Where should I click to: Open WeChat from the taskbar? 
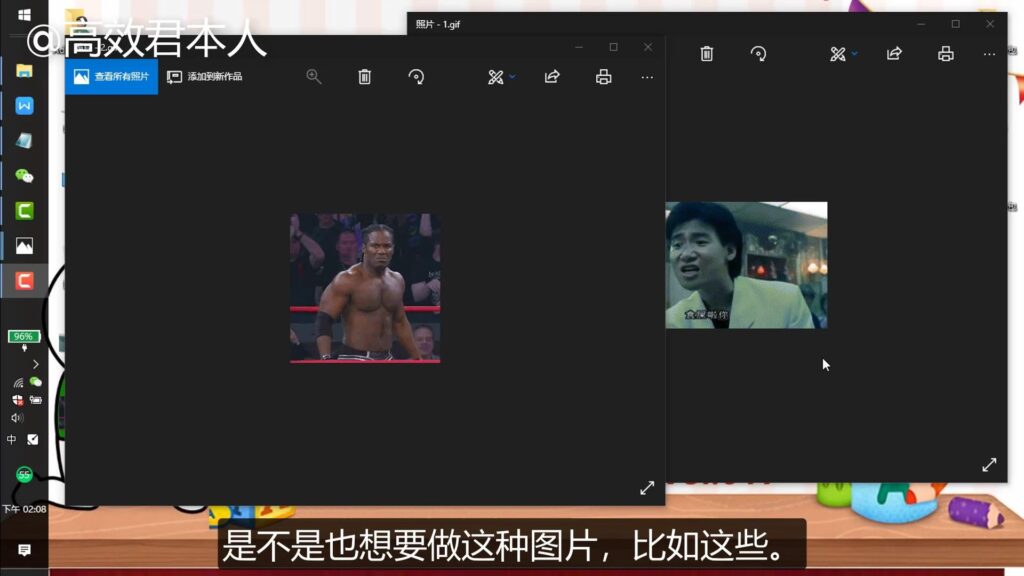(x=24, y=176)
